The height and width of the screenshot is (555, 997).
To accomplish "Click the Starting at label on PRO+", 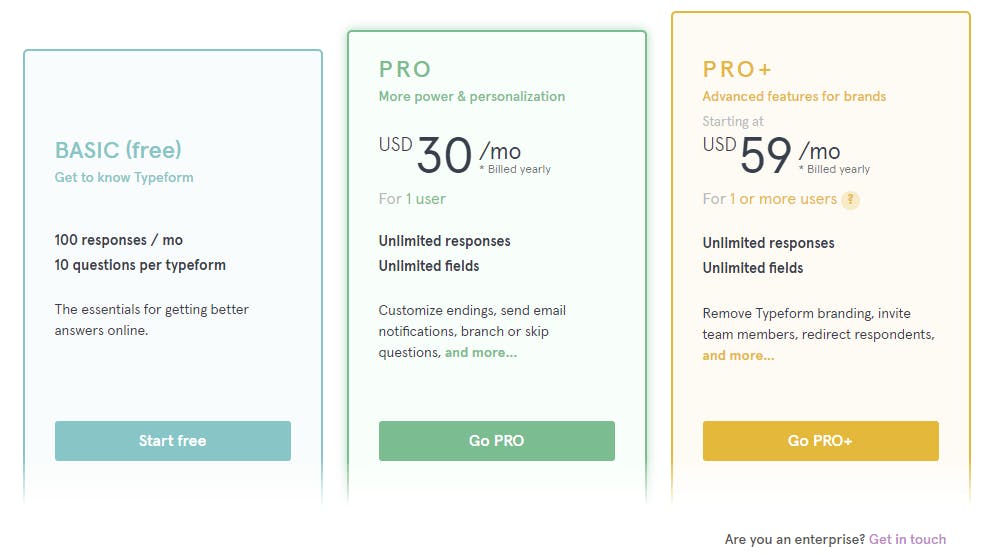I will click(x=732, y=121).
